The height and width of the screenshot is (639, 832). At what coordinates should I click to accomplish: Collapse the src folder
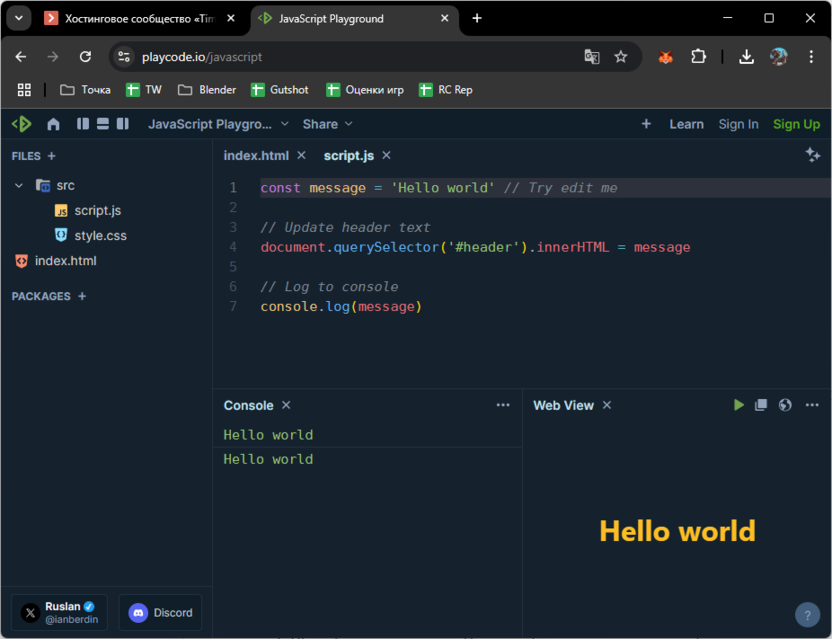(19, 186)
